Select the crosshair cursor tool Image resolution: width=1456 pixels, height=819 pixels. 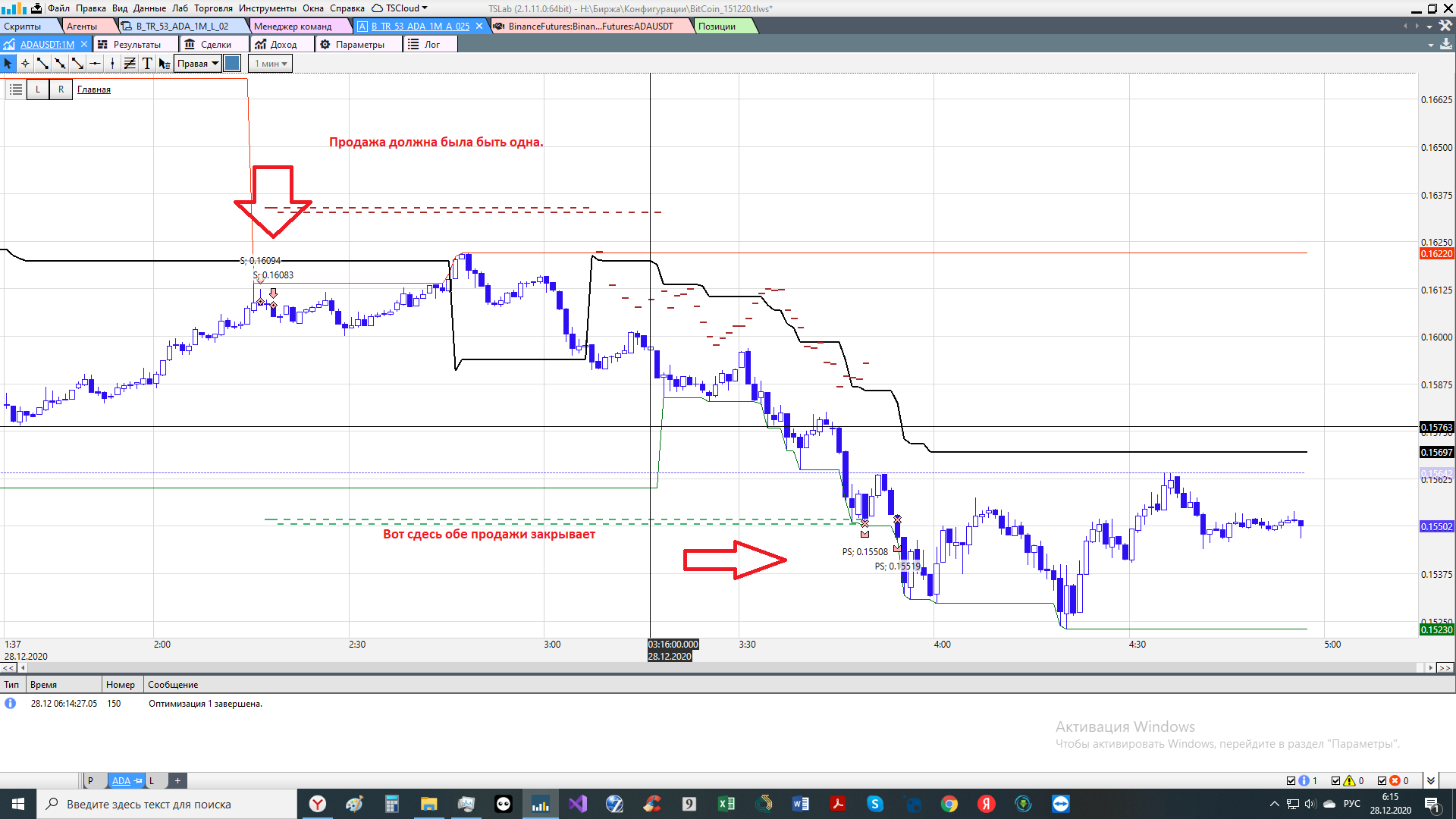pyautogui.click(x=25, y=64)
